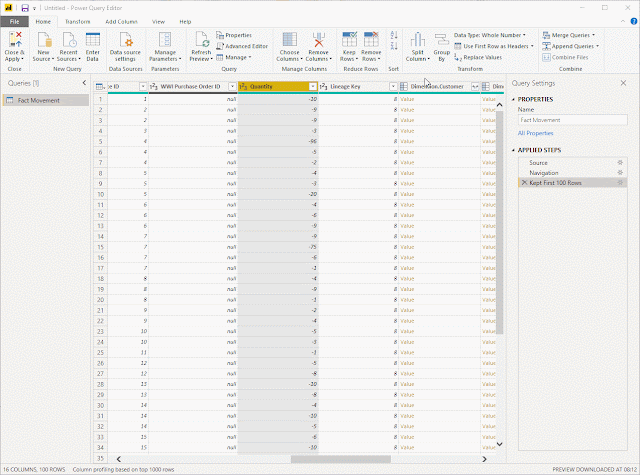The width and height of the screenshot is (640, 475).
Task: Click the Keep Rows icon
Action: click(x=349, y=40)
